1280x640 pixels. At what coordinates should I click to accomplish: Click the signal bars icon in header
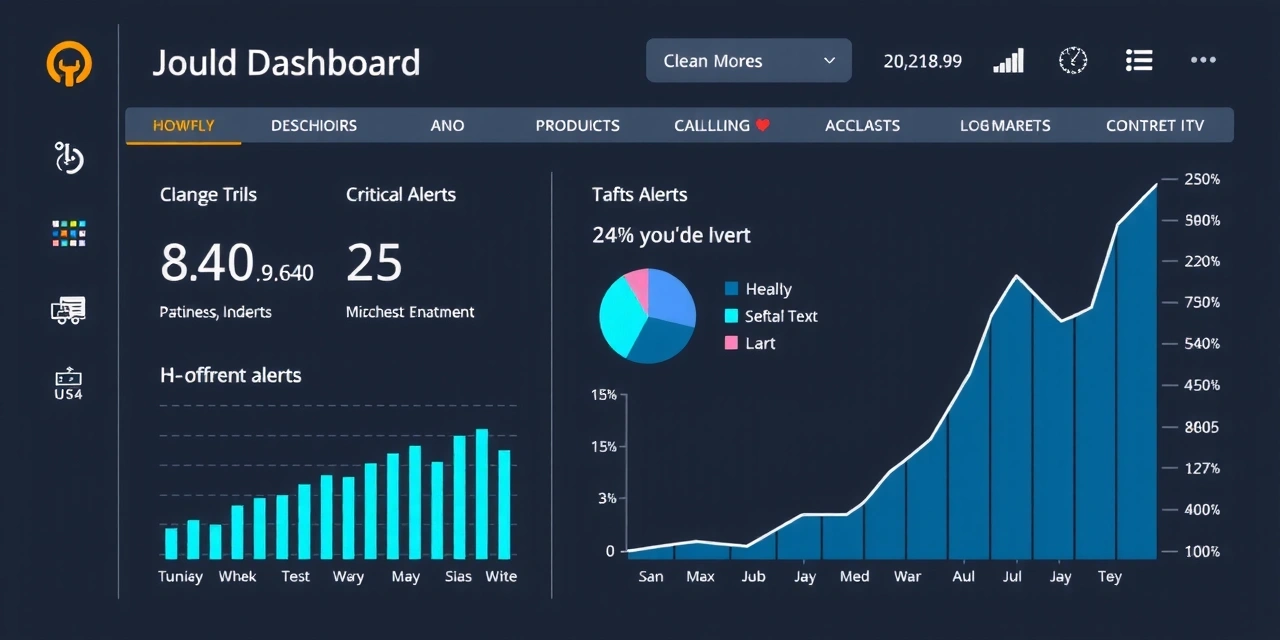pyautogui.click(x=1008, y=61)
